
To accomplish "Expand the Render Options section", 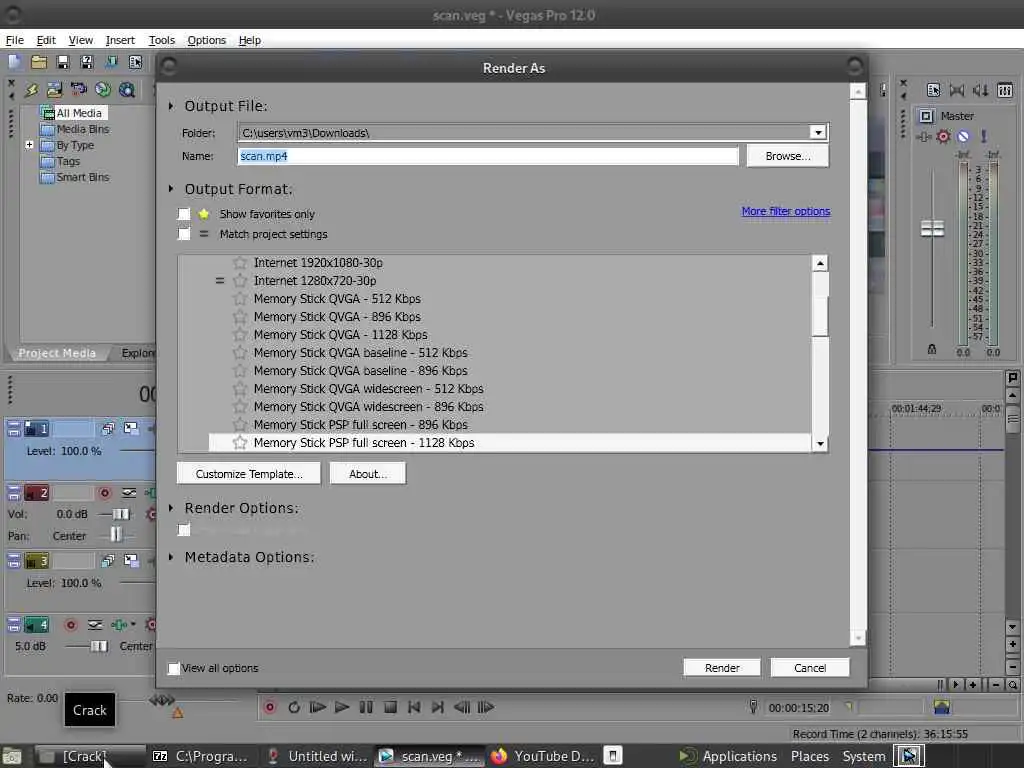I will click(171, 508).
